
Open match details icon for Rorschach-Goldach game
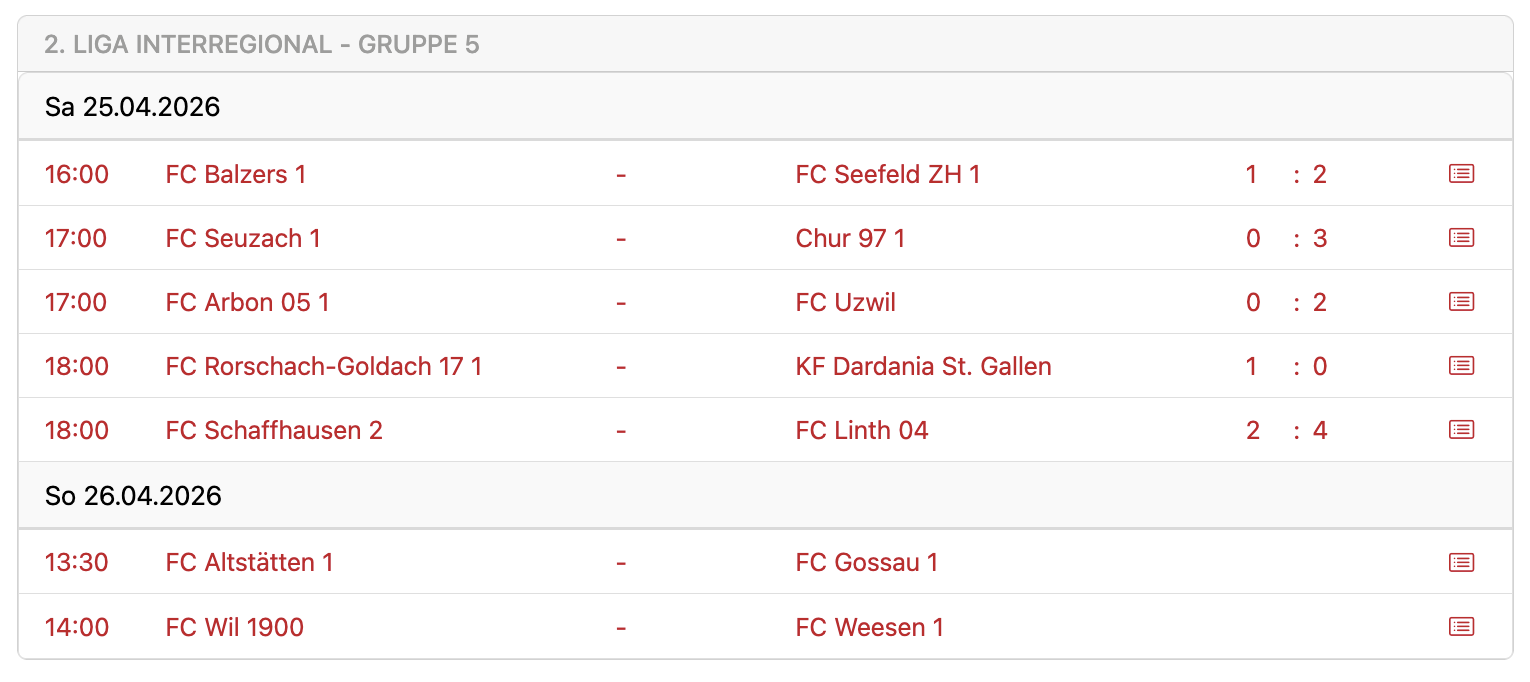point(1461,366)
